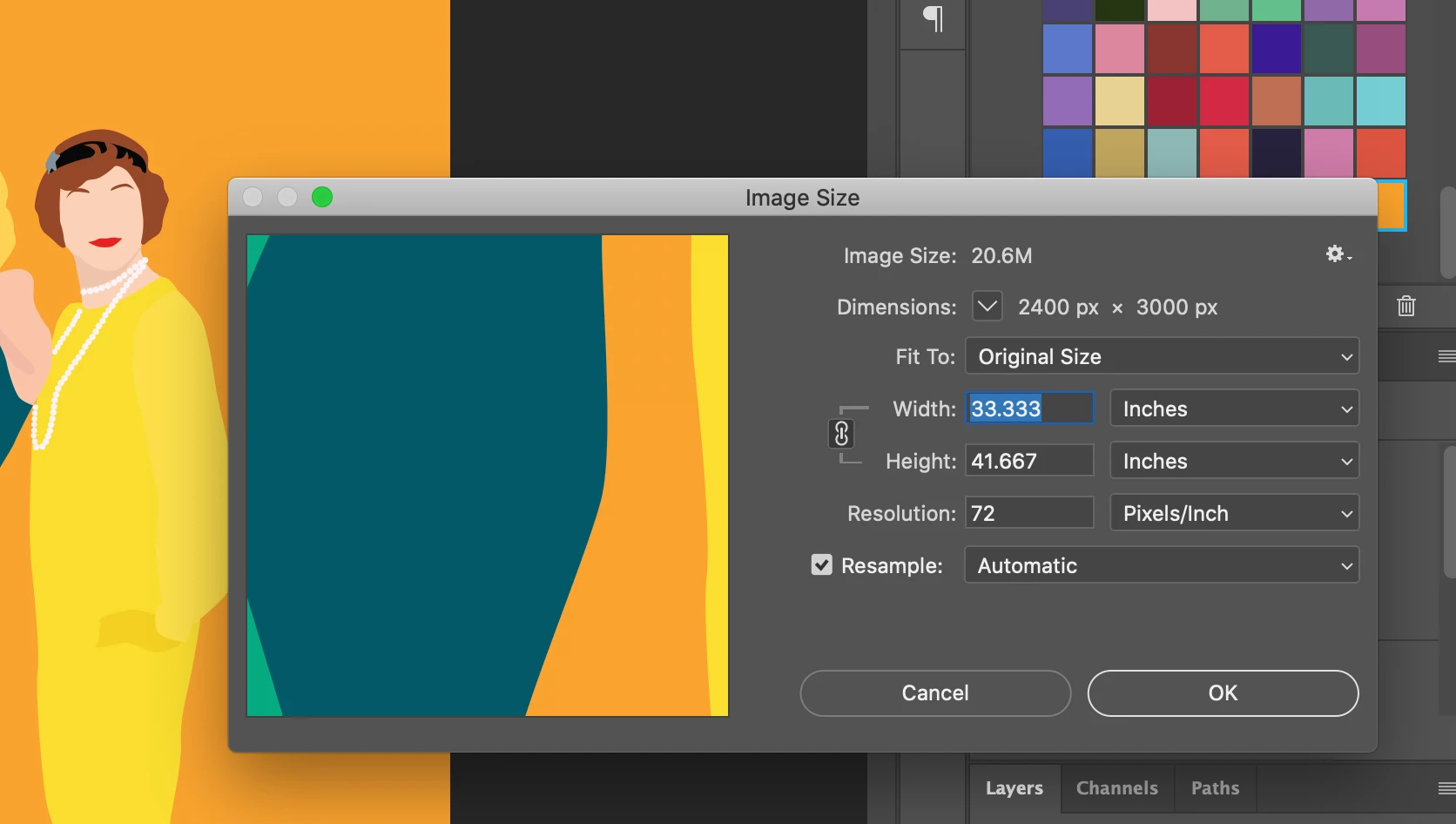Switch to the Channels tab
Viewport: 1456px width, 824px height.
[x=1117, y=788]
